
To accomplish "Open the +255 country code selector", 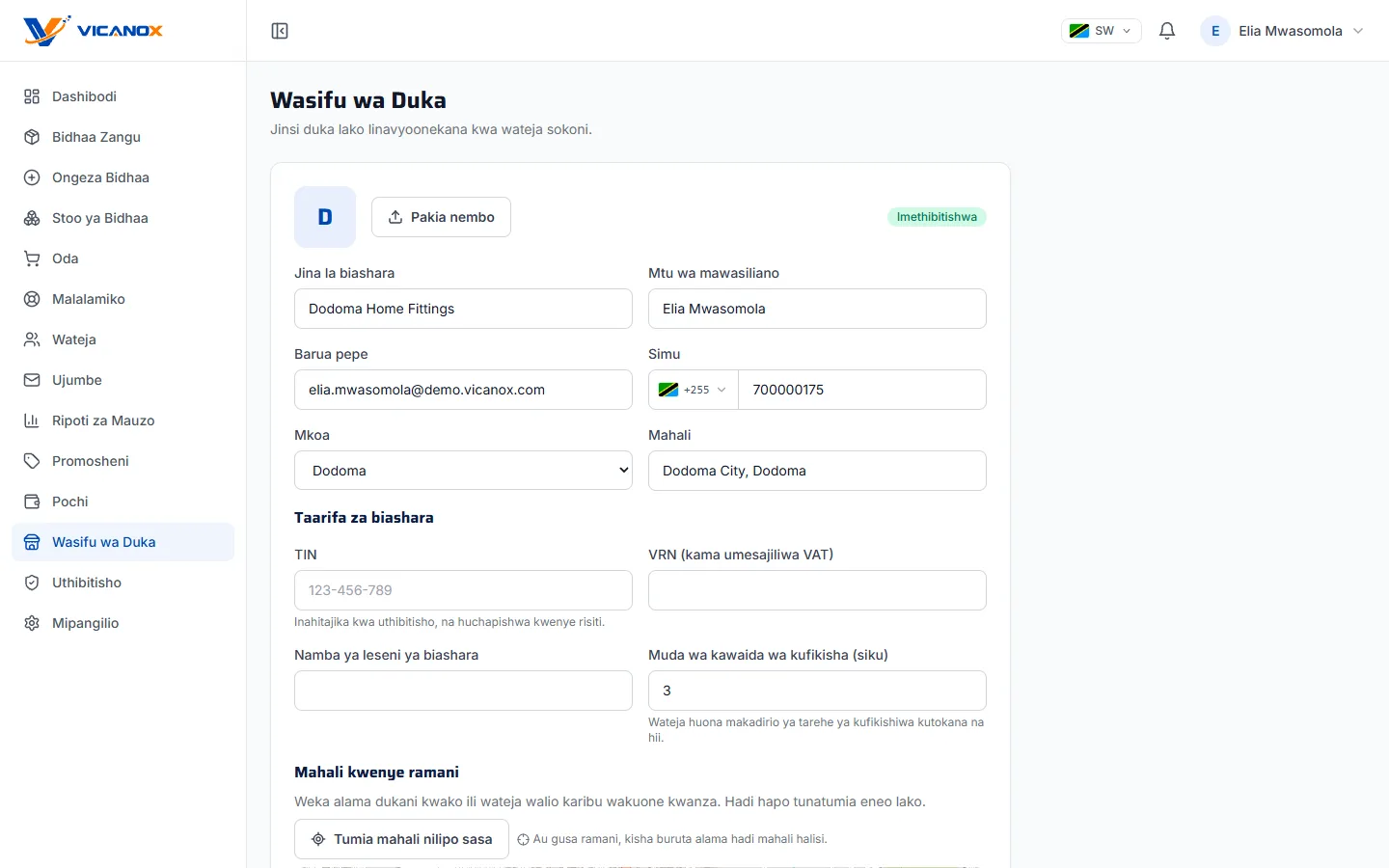I will (x=694, y=390).
